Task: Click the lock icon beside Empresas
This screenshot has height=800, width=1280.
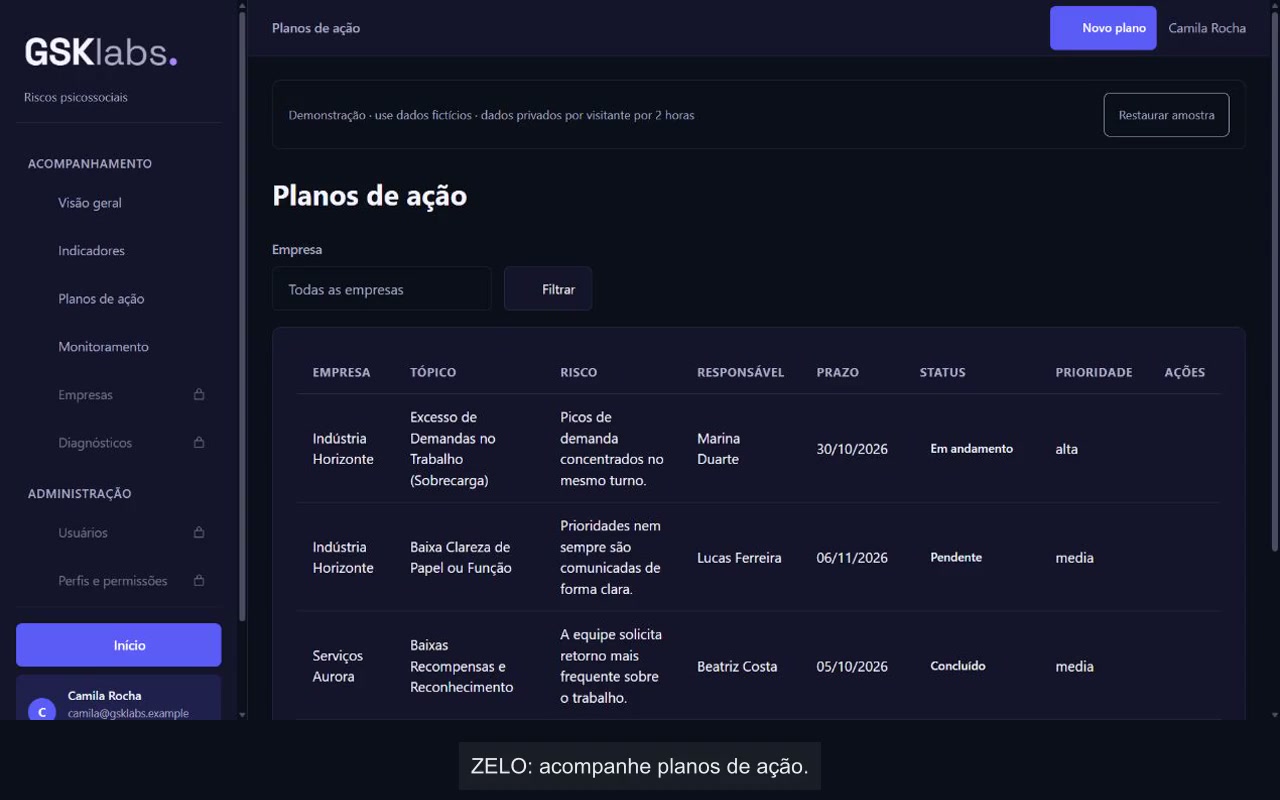Action: (199, 395)
